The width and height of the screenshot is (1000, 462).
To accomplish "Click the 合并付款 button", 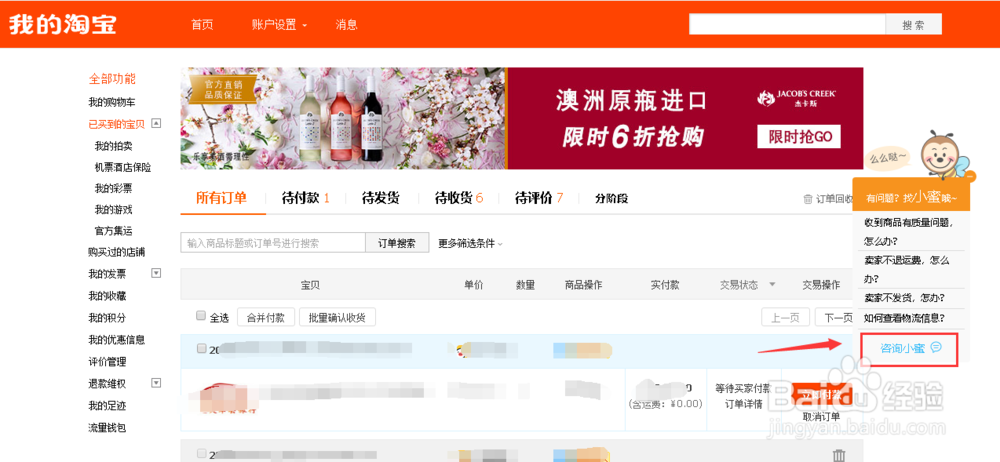I will pyautogui.click(x=265, y=317).
